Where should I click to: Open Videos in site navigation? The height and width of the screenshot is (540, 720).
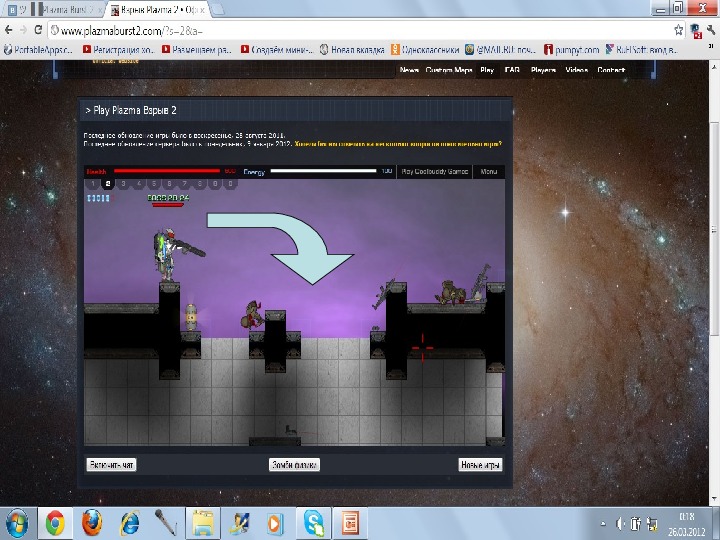576,70
